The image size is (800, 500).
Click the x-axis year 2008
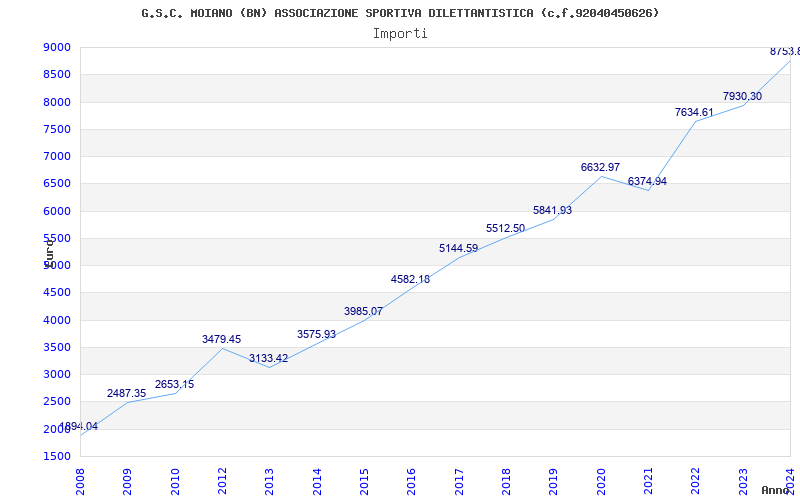click(80, 482)
